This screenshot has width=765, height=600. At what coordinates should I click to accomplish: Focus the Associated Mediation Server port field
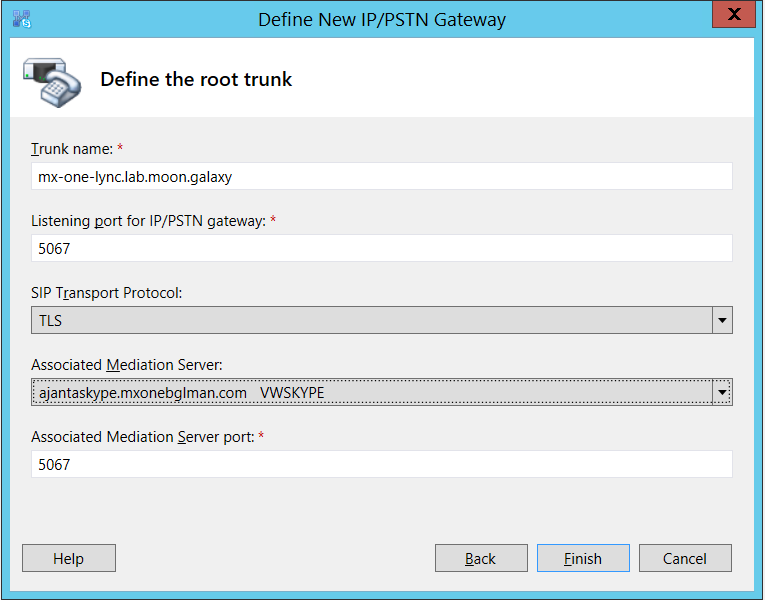[381, 465]
